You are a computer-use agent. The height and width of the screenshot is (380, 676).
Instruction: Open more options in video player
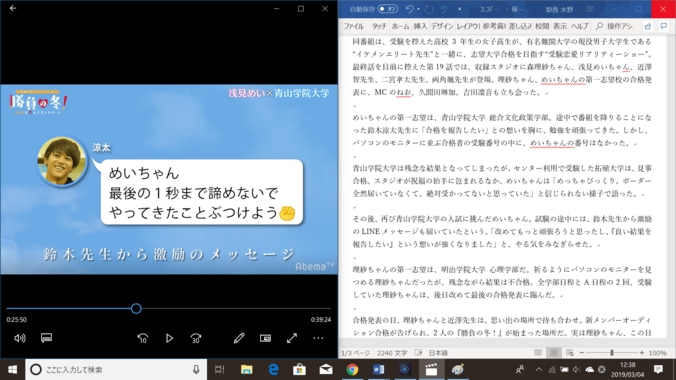318,338
